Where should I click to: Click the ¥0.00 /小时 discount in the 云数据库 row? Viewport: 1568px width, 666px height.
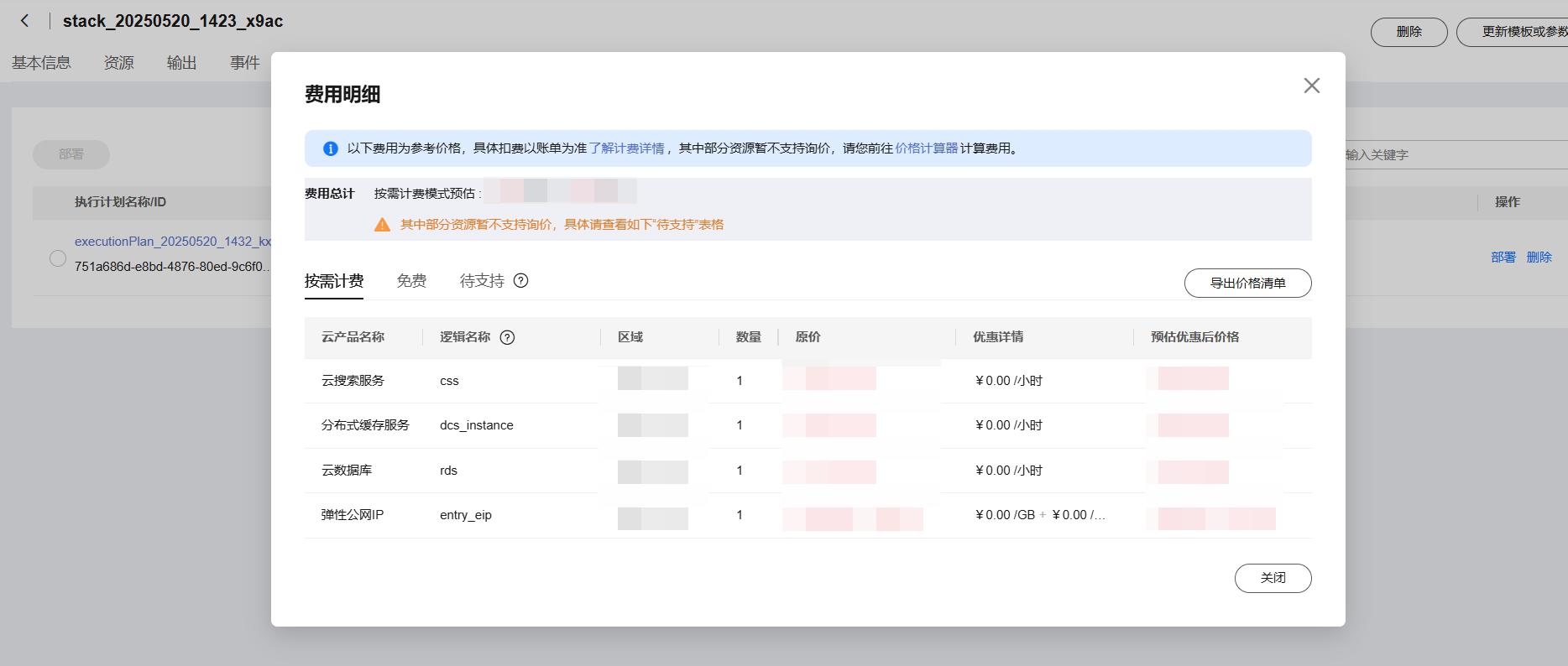pos(1008,471)
